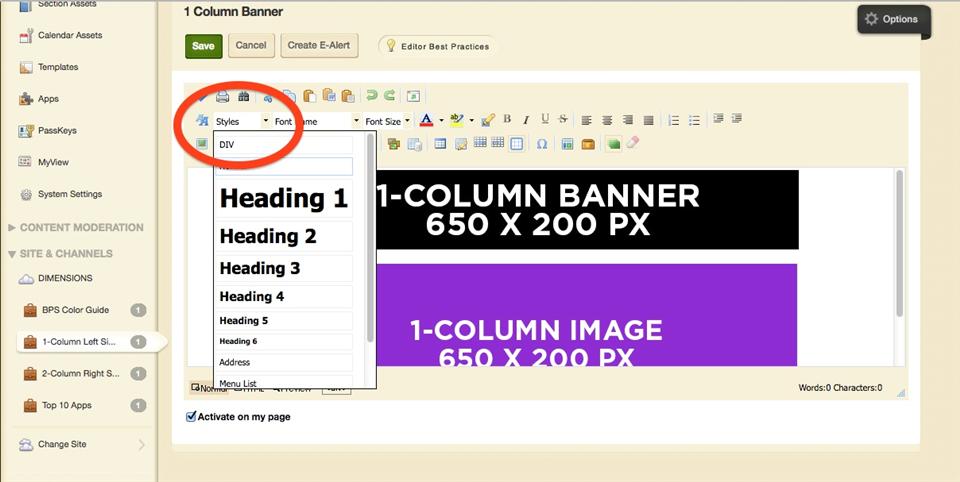This screenshot has height=482, width=960.
Task: Center align the text
Action: coord(607,121)
